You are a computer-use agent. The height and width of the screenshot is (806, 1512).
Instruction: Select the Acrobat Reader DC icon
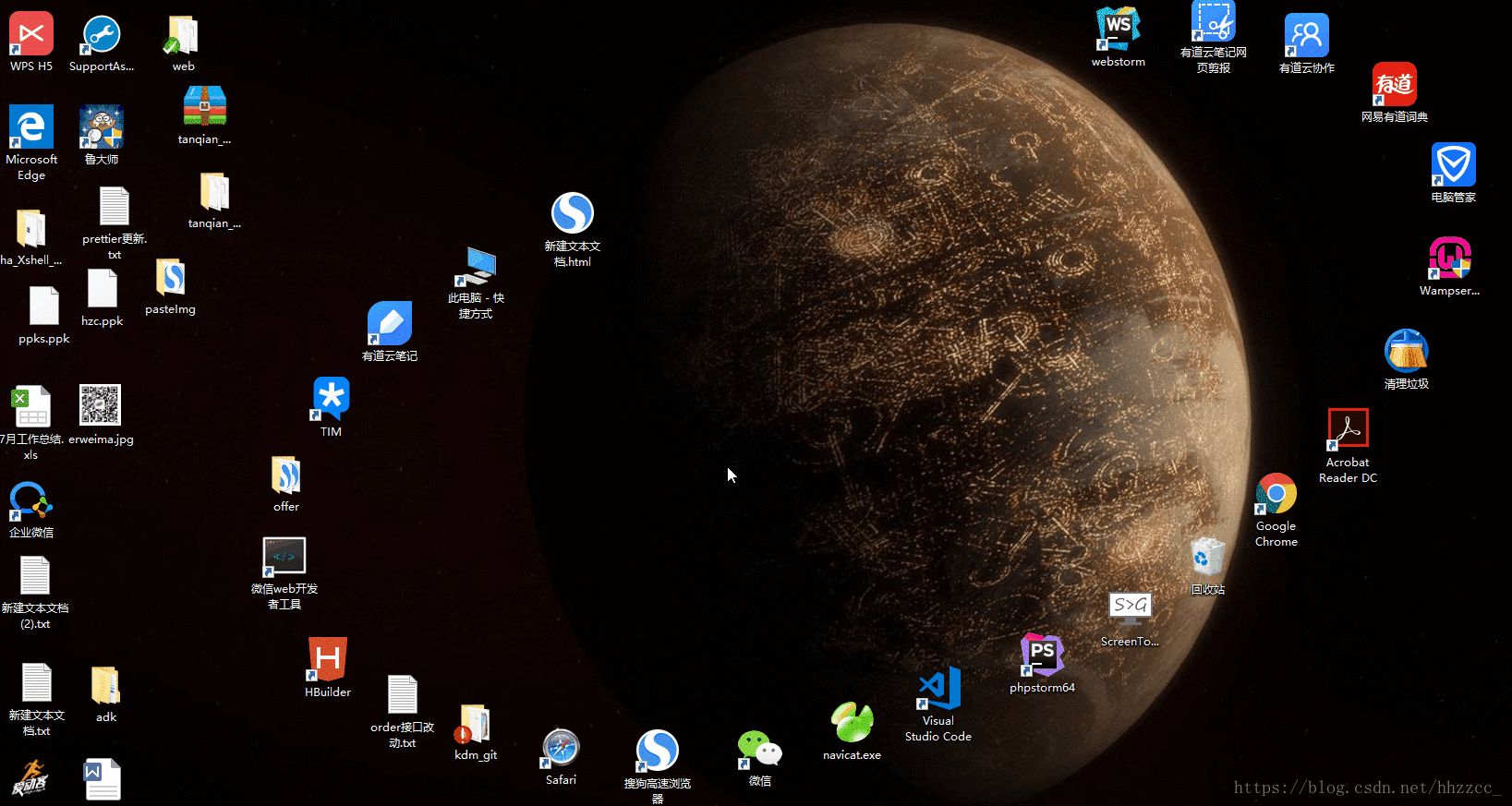coord(1348,429)
